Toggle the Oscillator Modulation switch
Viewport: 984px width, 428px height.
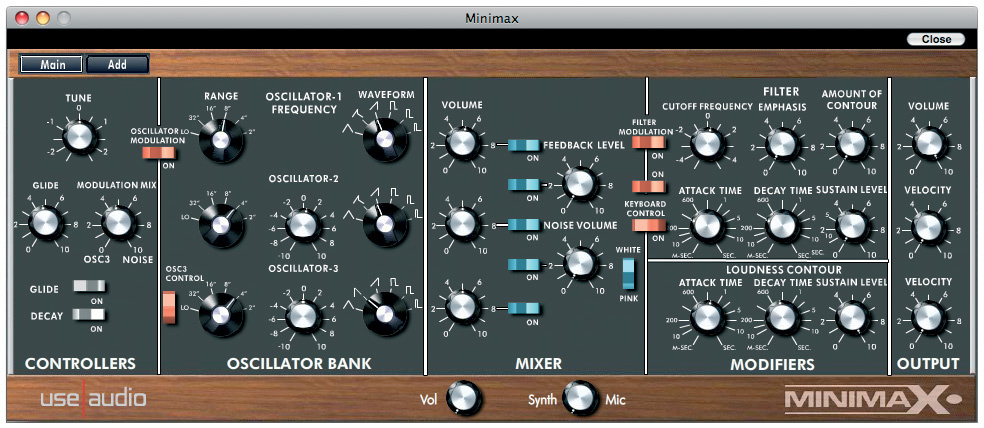point(159,153)
